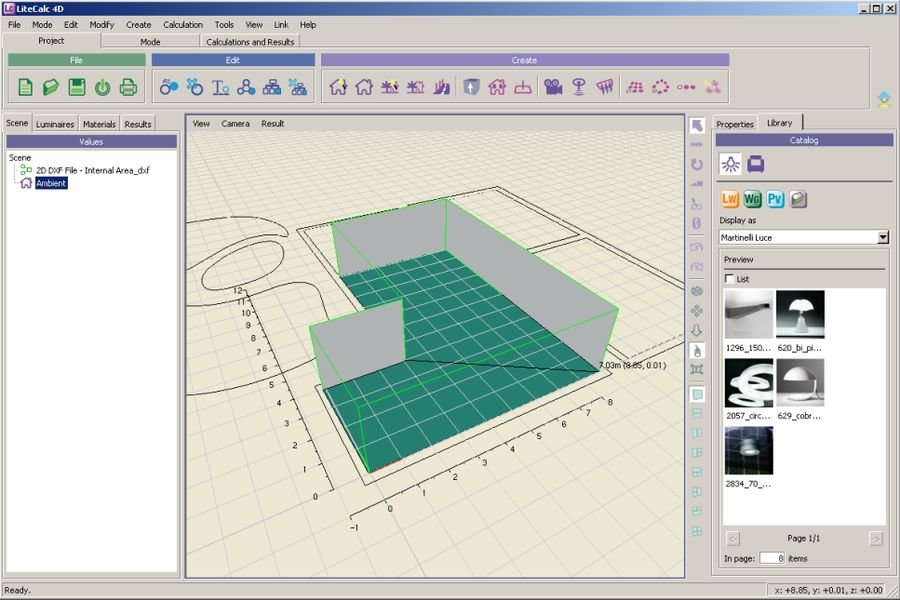Show furniture catalog with the sofa icon
900x600 pixels.
755,165
